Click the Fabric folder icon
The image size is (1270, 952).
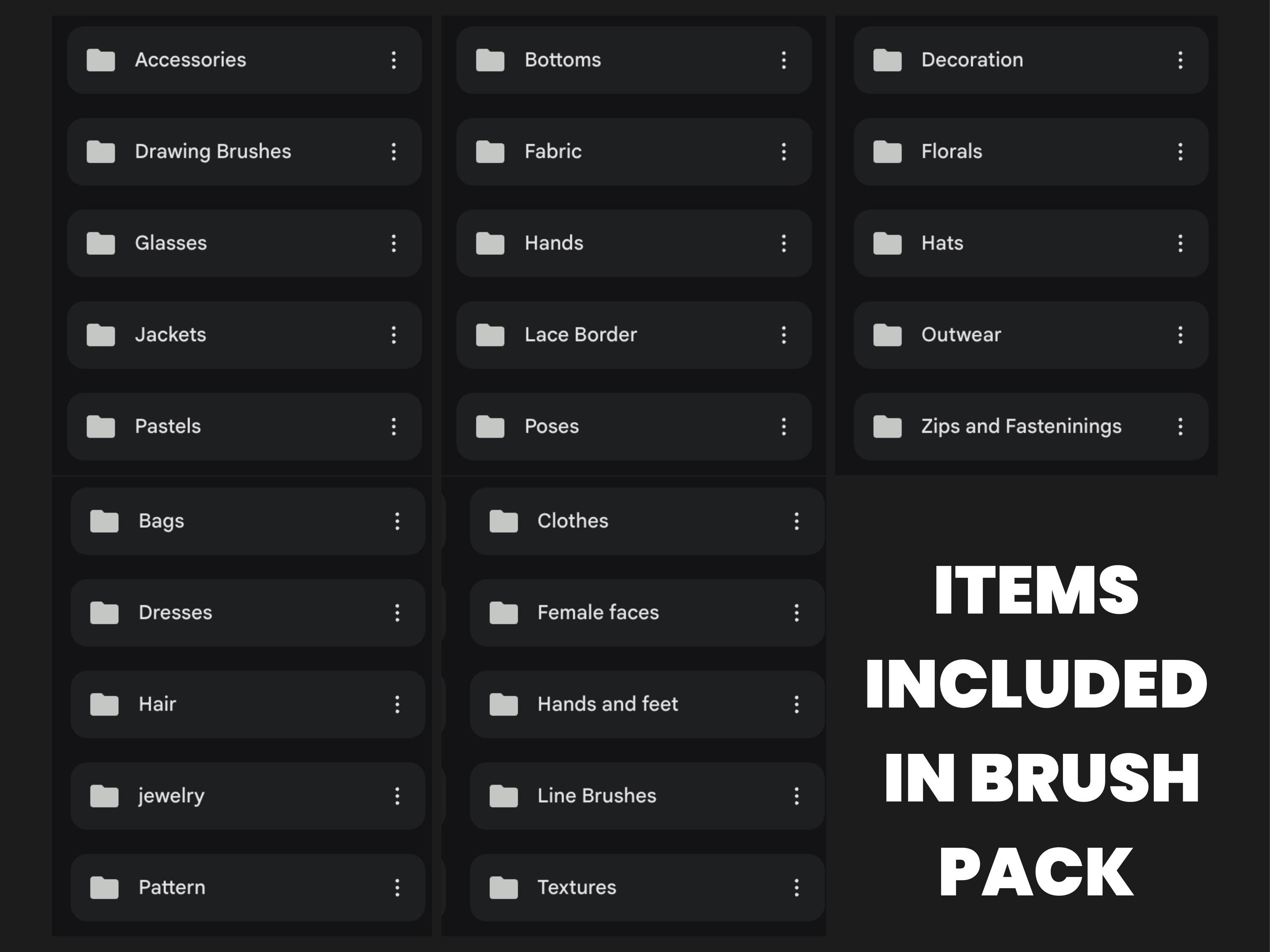[491, 152]
